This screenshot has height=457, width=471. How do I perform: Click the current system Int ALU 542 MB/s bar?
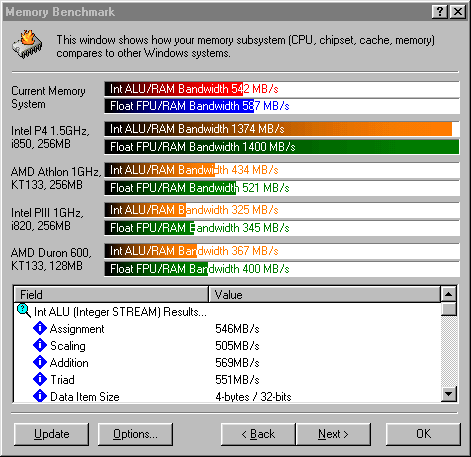282,89
